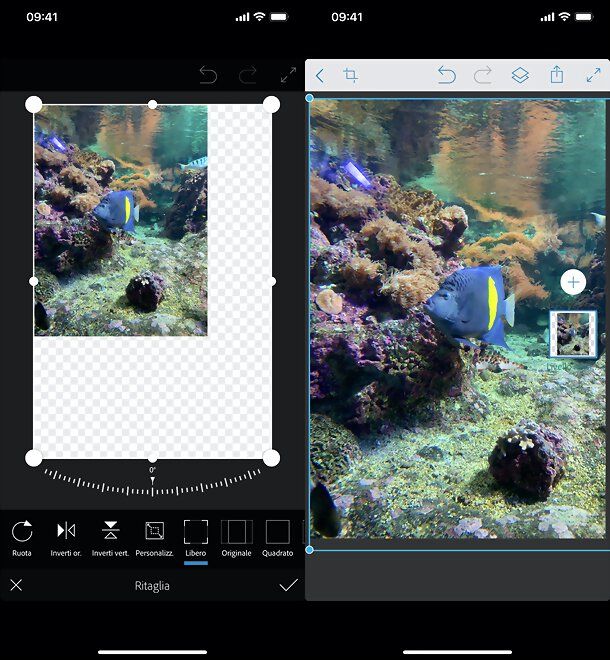Expand crop view to fullscreen

(288, 75)
